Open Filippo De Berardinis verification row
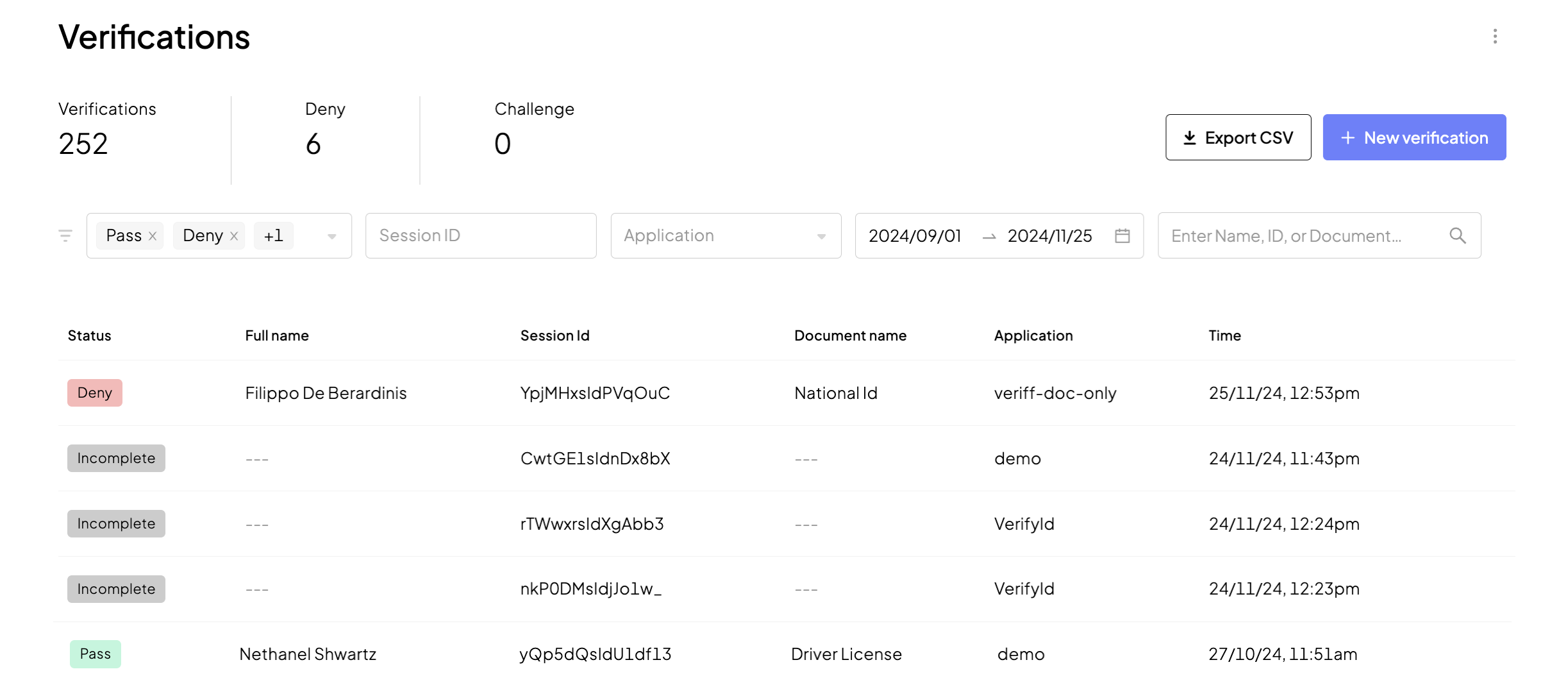This screenshot has width=1568, height=685. click(326, 393)
